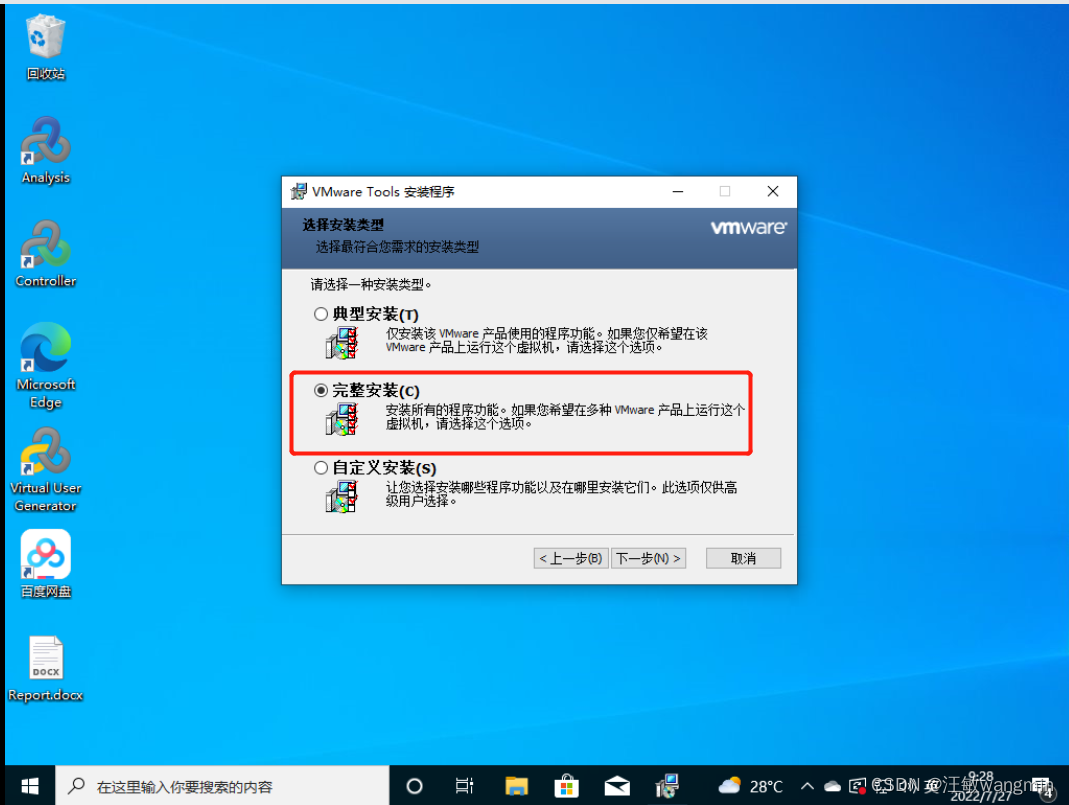Select 典型安装(T) radio option
1069x805 pixels.
click(321, 314)
